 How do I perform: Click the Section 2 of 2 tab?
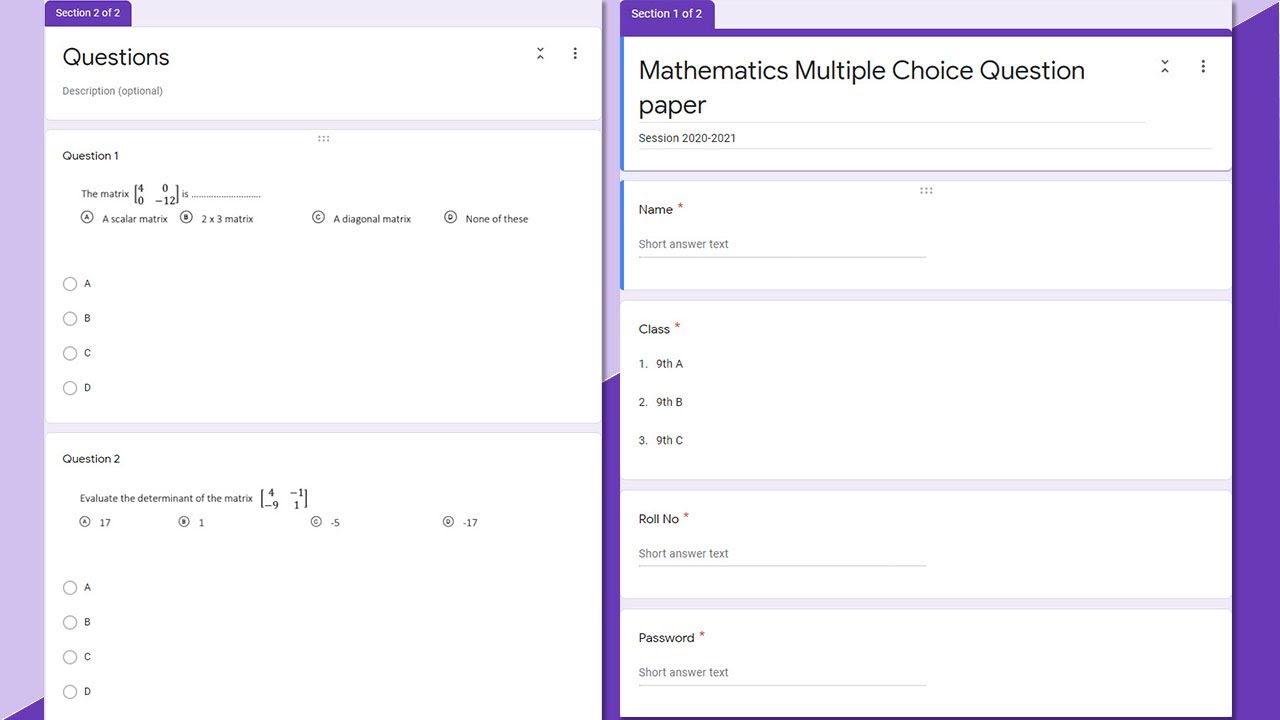88,13
